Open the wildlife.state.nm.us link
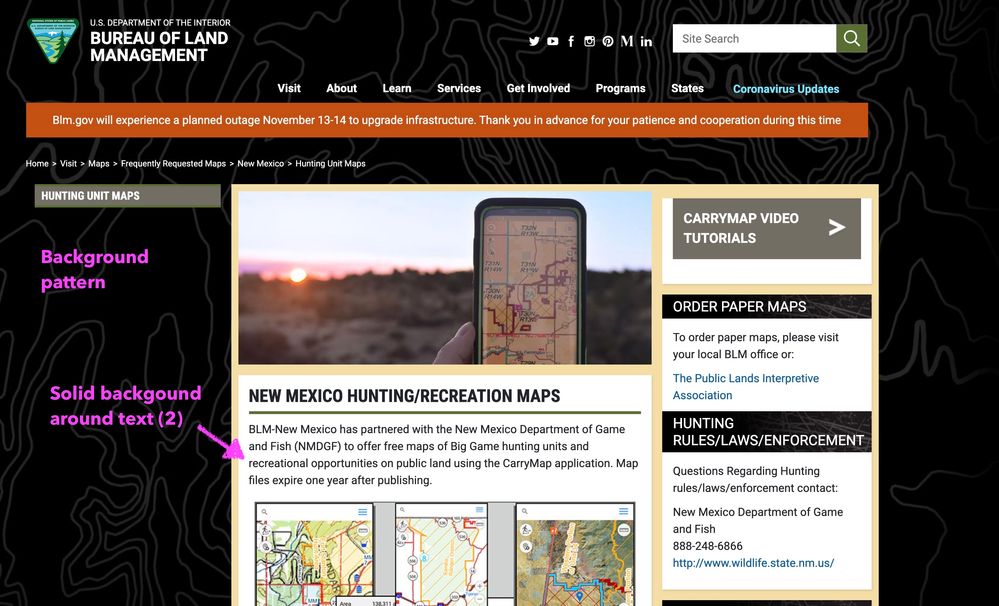This screenshot has height=606, width=999. (x=753, y=563)
